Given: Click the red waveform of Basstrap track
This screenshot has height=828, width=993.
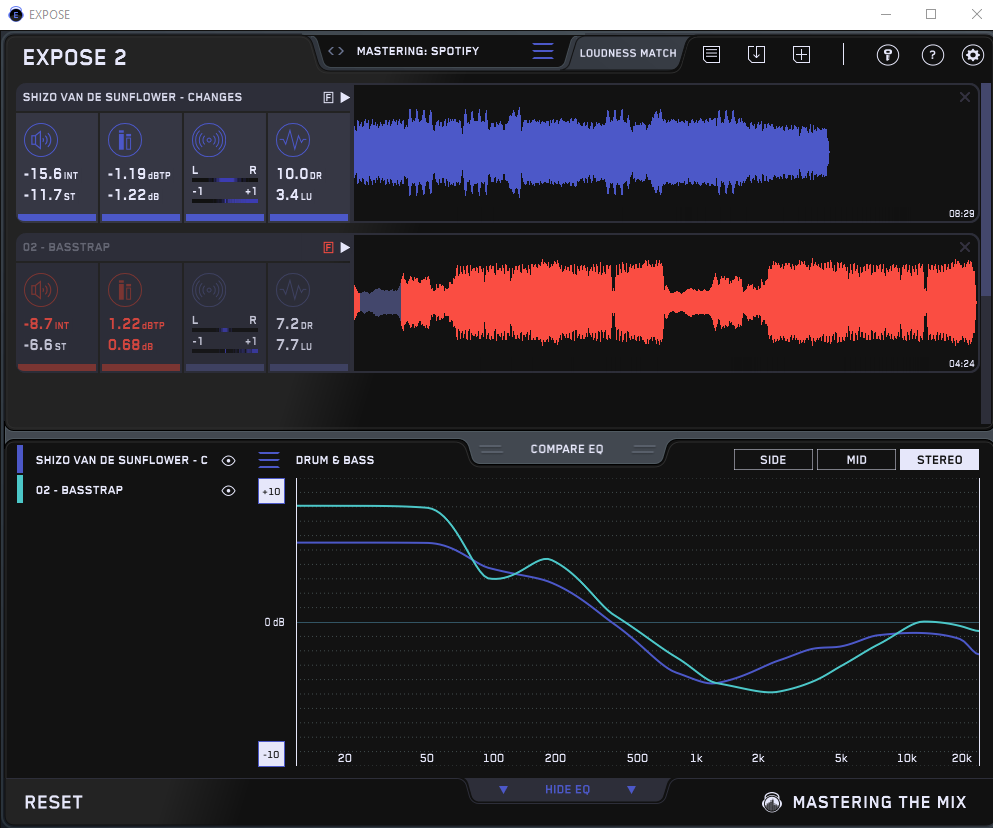Looking at the screenshot, I should [x=665, y=302].
